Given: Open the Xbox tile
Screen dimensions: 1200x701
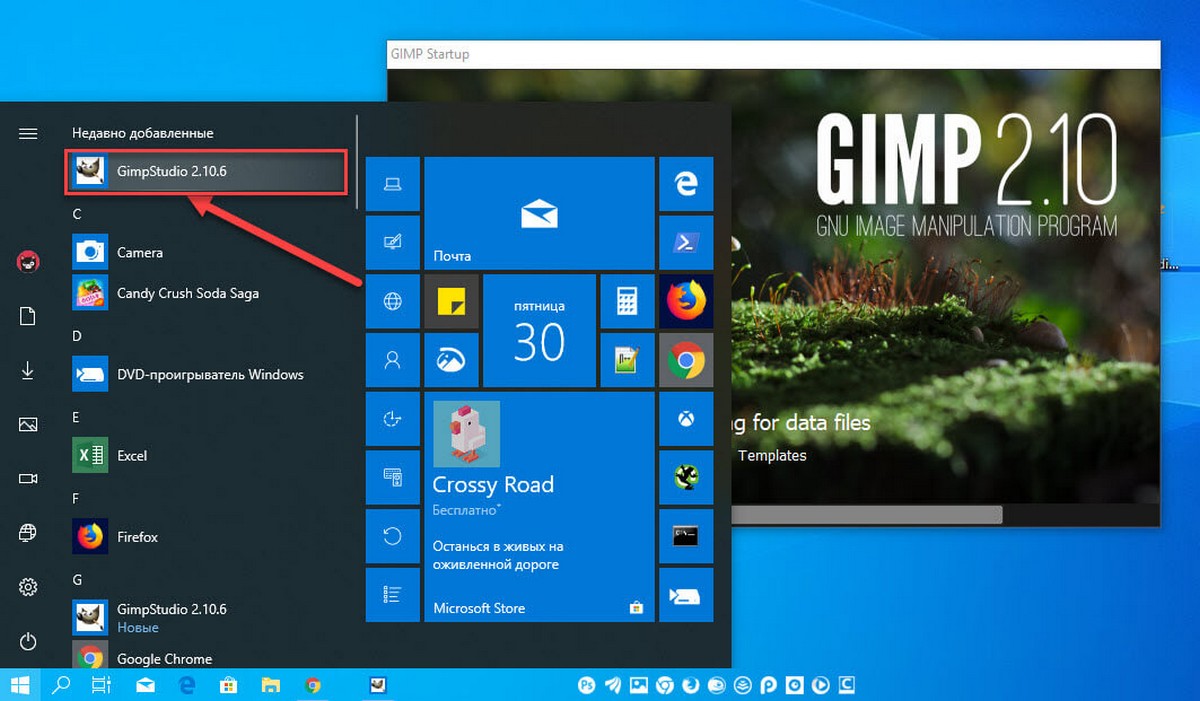Looking at the screenshot, I should click(686, 419).
